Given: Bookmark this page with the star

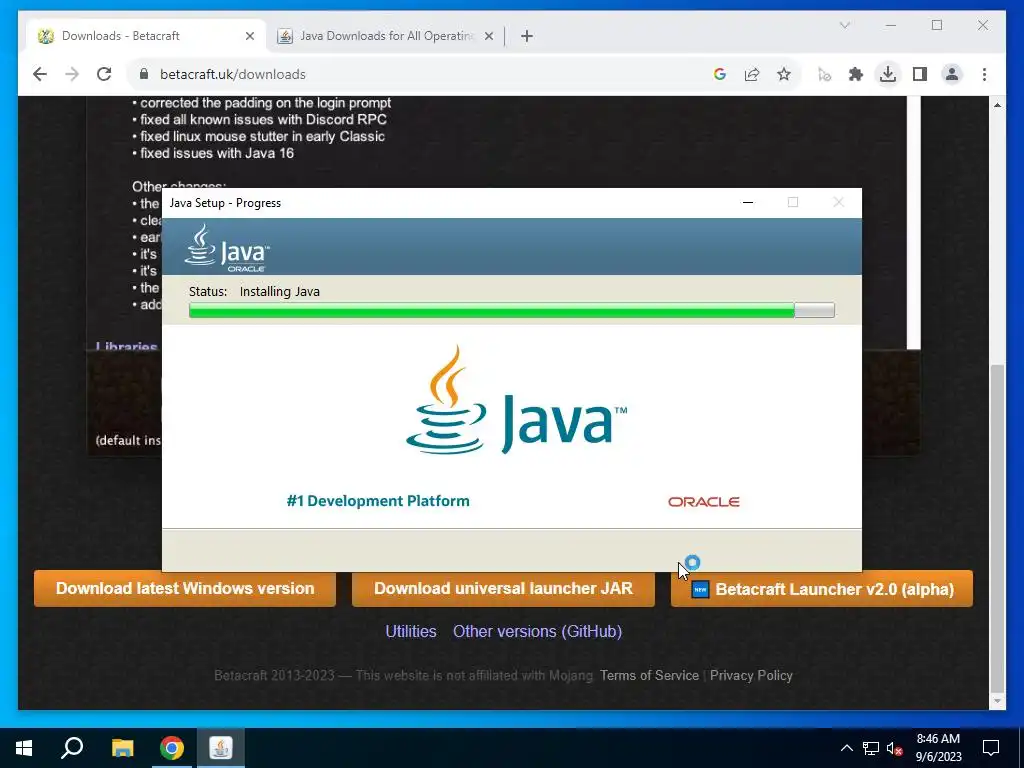Looking at the screenshot, I should [x=784, y=74].
